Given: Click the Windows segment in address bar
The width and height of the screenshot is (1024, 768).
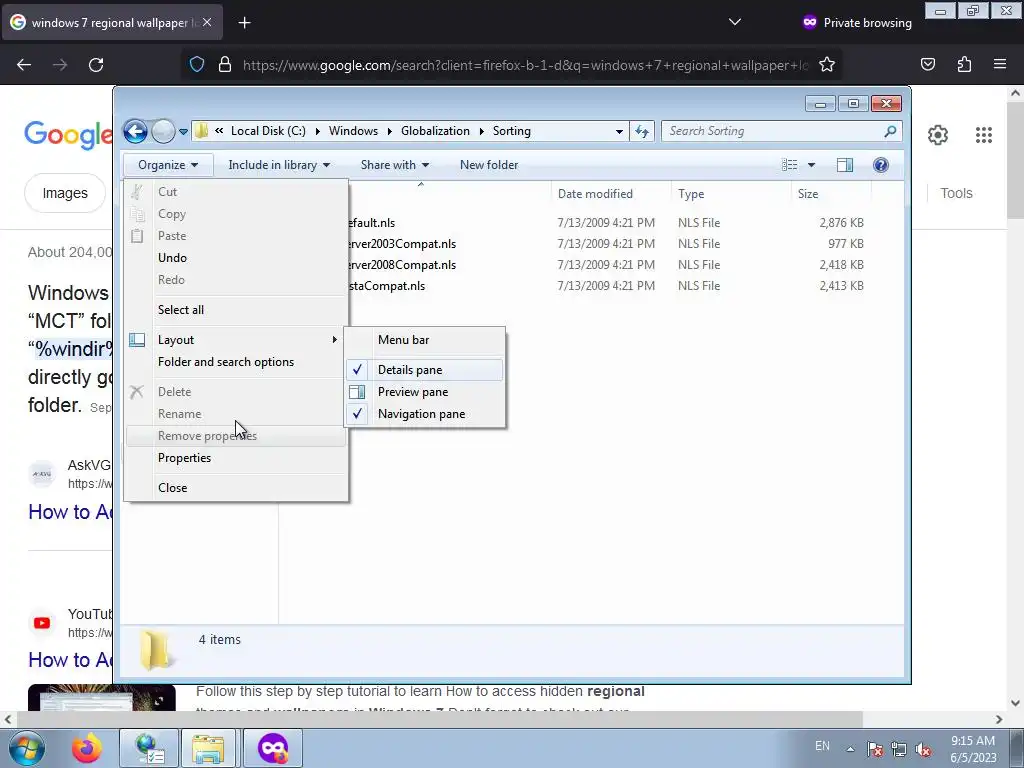Looking at the screenshot, I should pyautogui.click(x=353, y=131).
